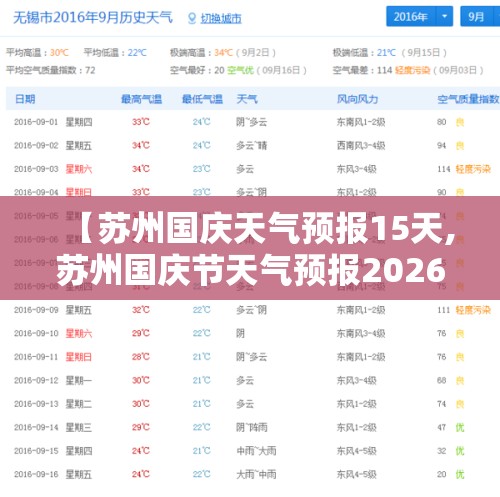
Task: Click the 平均高温 30℃ summary
Action: pos(37,53)
